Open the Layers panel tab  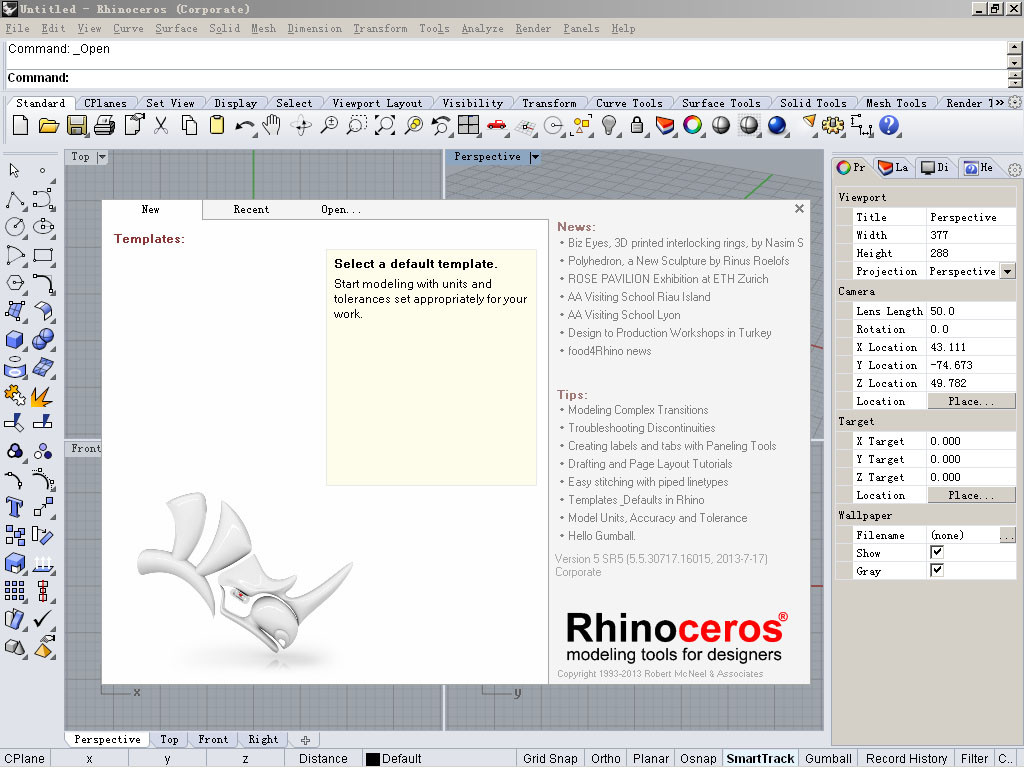[893, 168]
